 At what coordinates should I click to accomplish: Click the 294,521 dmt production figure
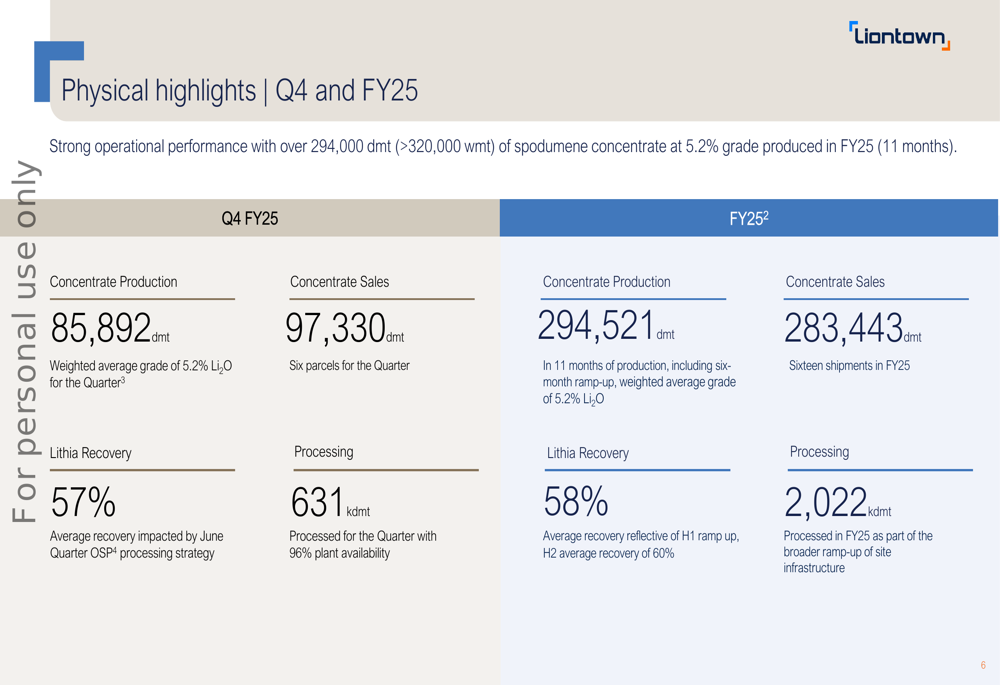pos(606,325)
